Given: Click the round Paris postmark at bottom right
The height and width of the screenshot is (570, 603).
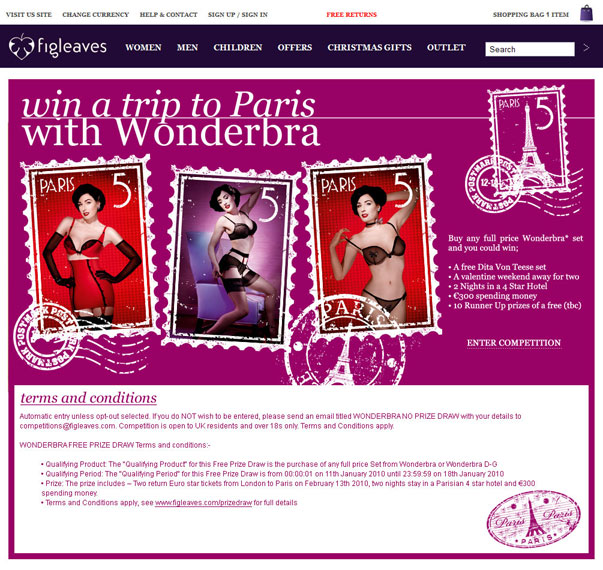Looking at the screenshot, I should coord(534,518).
